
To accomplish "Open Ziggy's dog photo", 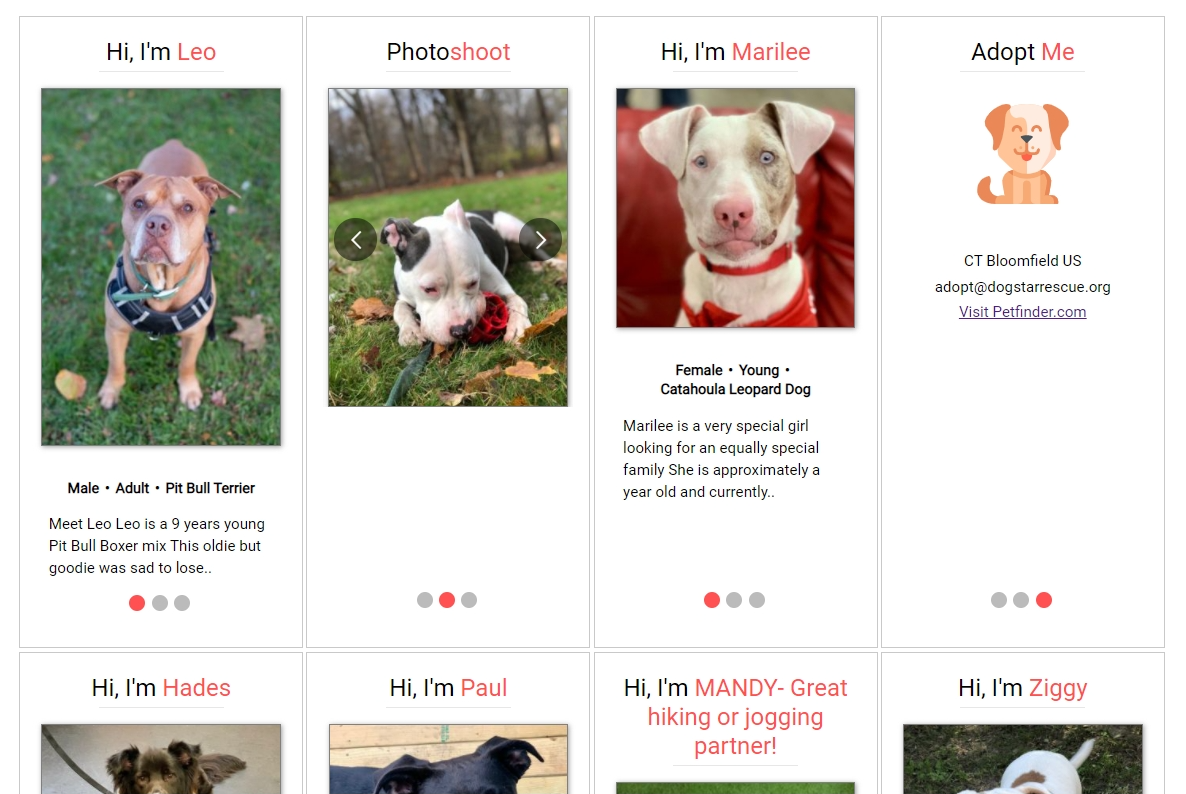I will pyautogui.click(x=1023, y=759).
